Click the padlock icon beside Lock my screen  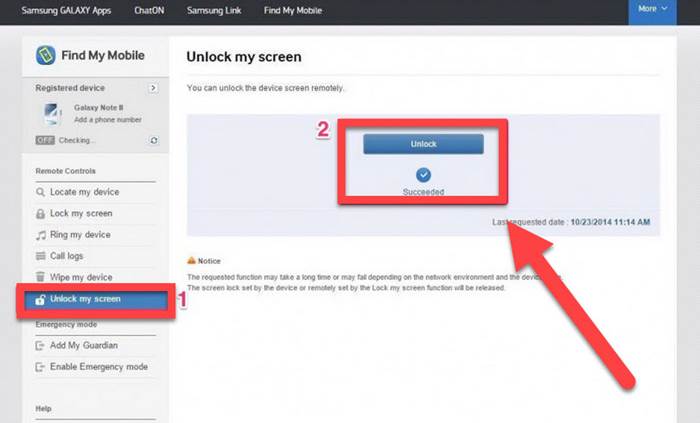(x=40, y=214)
